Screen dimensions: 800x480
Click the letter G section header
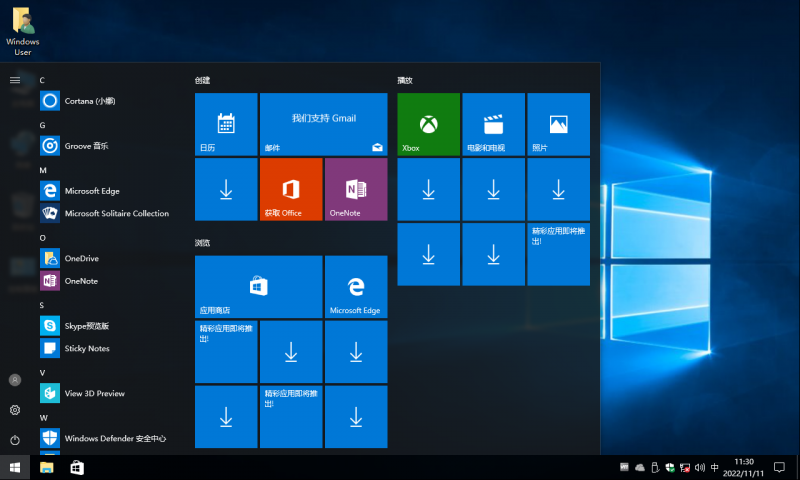coord(42,125)
